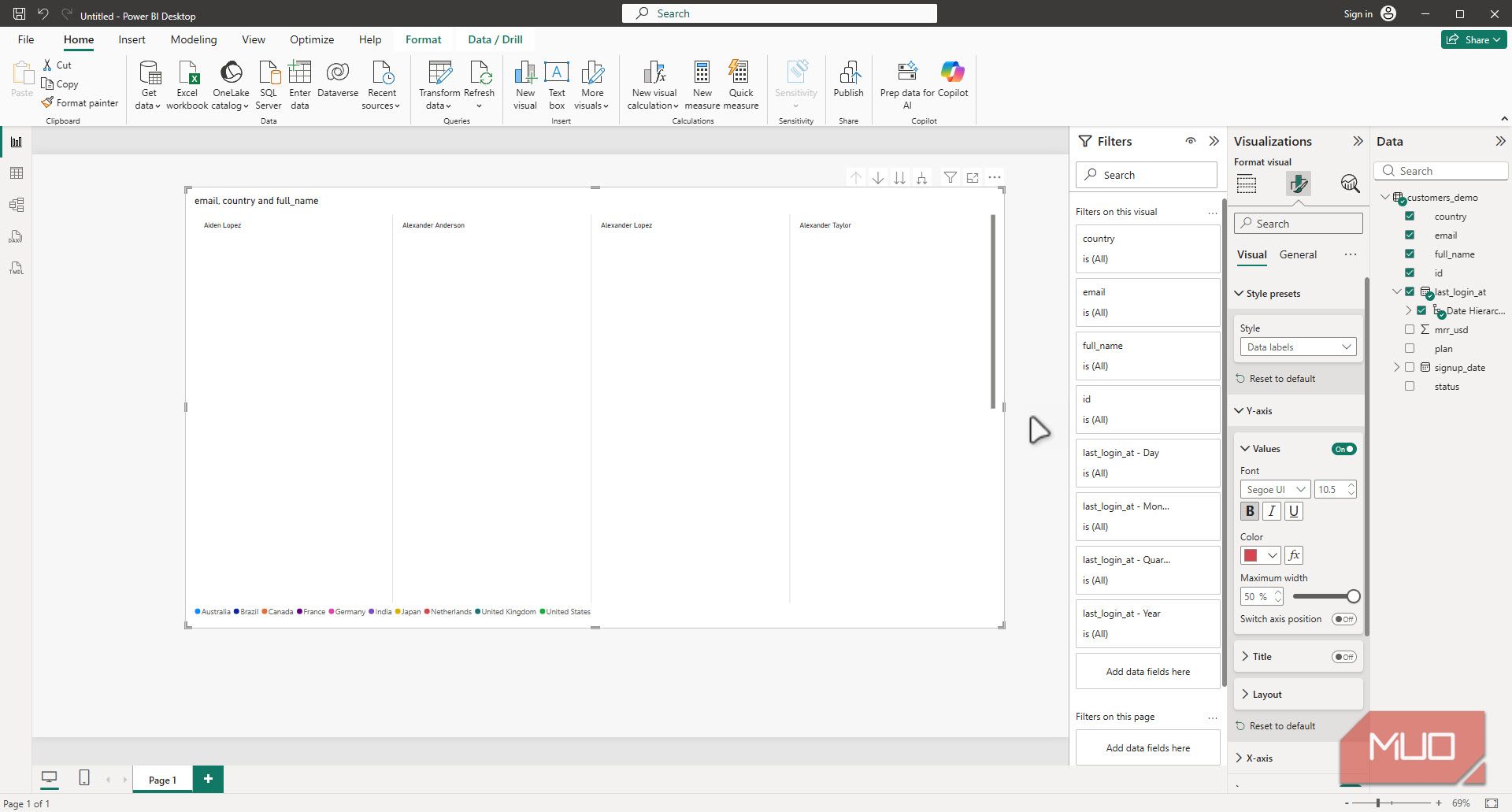Open the Share dropdown button
This screenshot has height=812, width=1512.
click(1474, 39)
